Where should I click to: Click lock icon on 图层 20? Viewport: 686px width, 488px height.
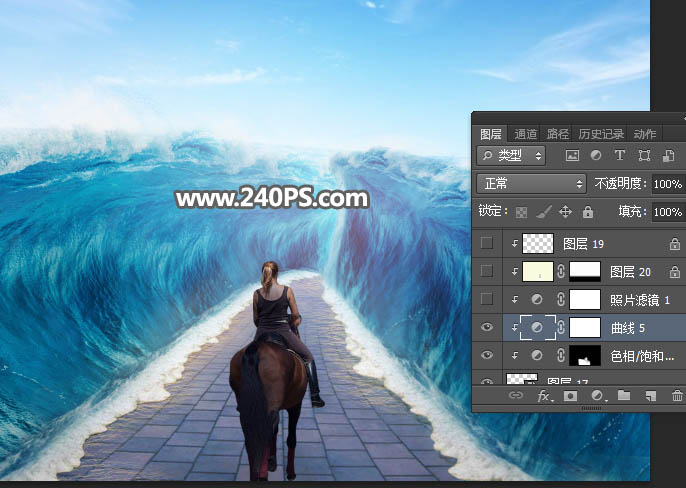(675, 272)
